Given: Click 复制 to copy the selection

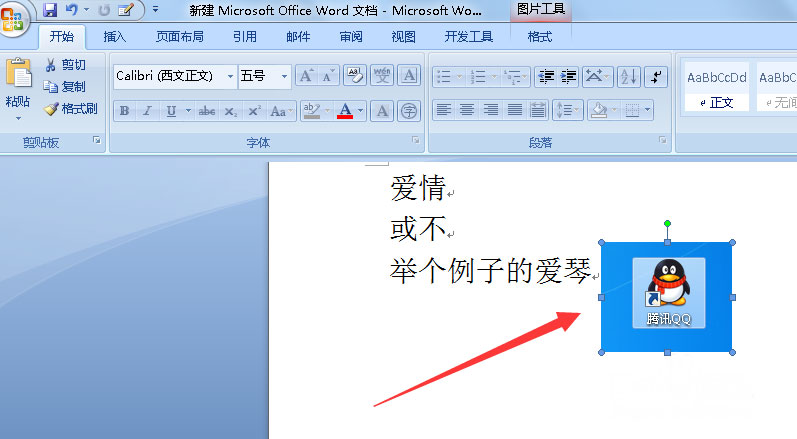Looking at the screenshot, I should click(66, 87).
